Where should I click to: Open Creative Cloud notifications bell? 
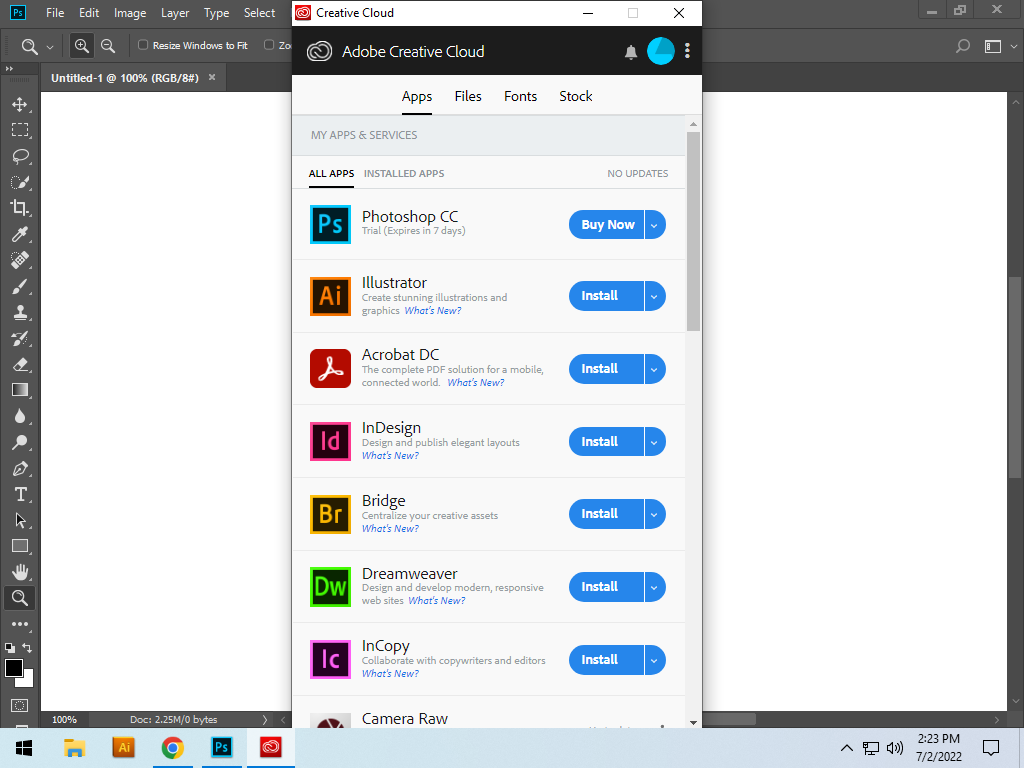click(631, 51)
